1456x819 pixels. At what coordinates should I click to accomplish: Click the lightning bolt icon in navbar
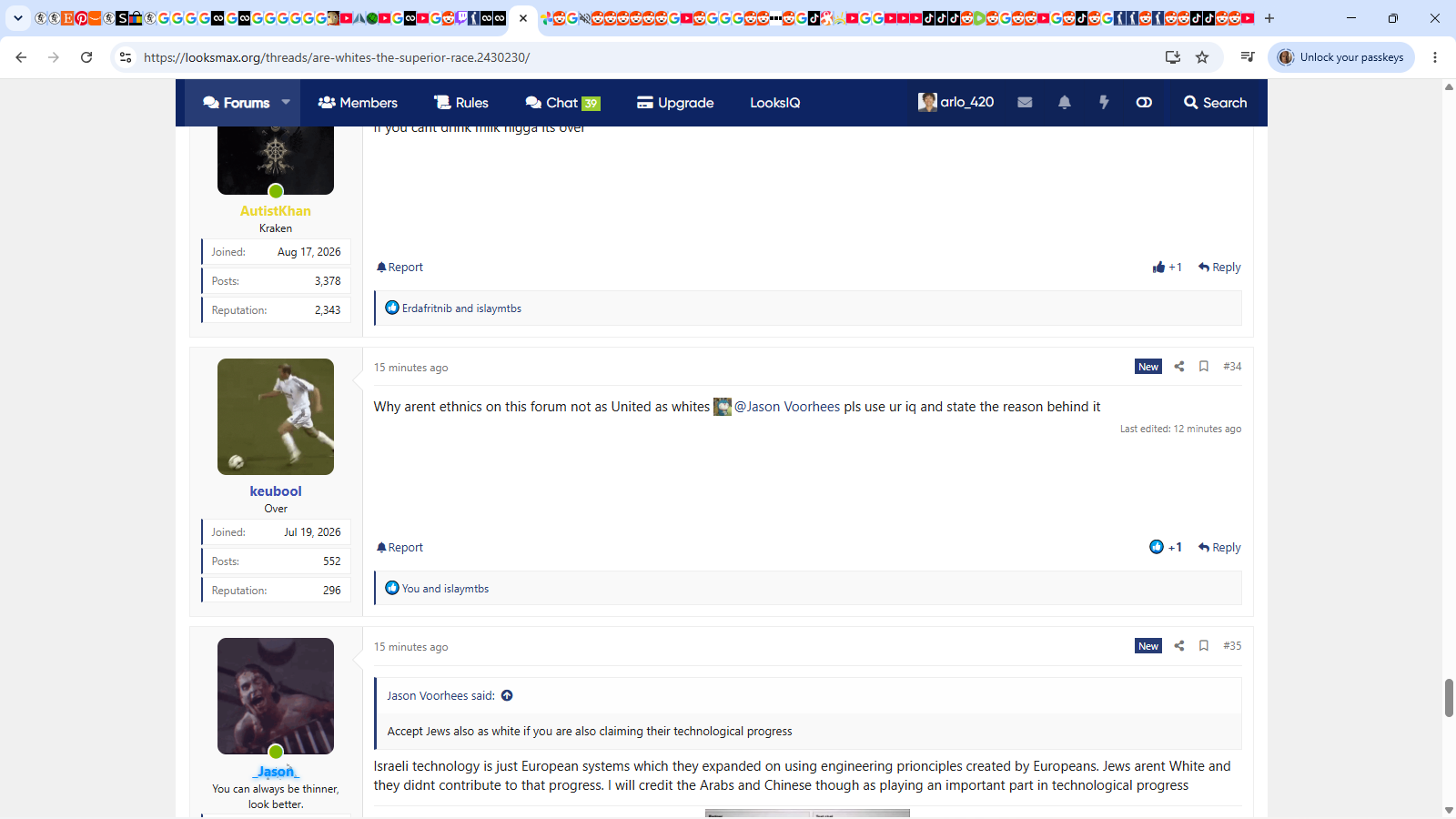pyautogui.click(x=1104, y=103)
